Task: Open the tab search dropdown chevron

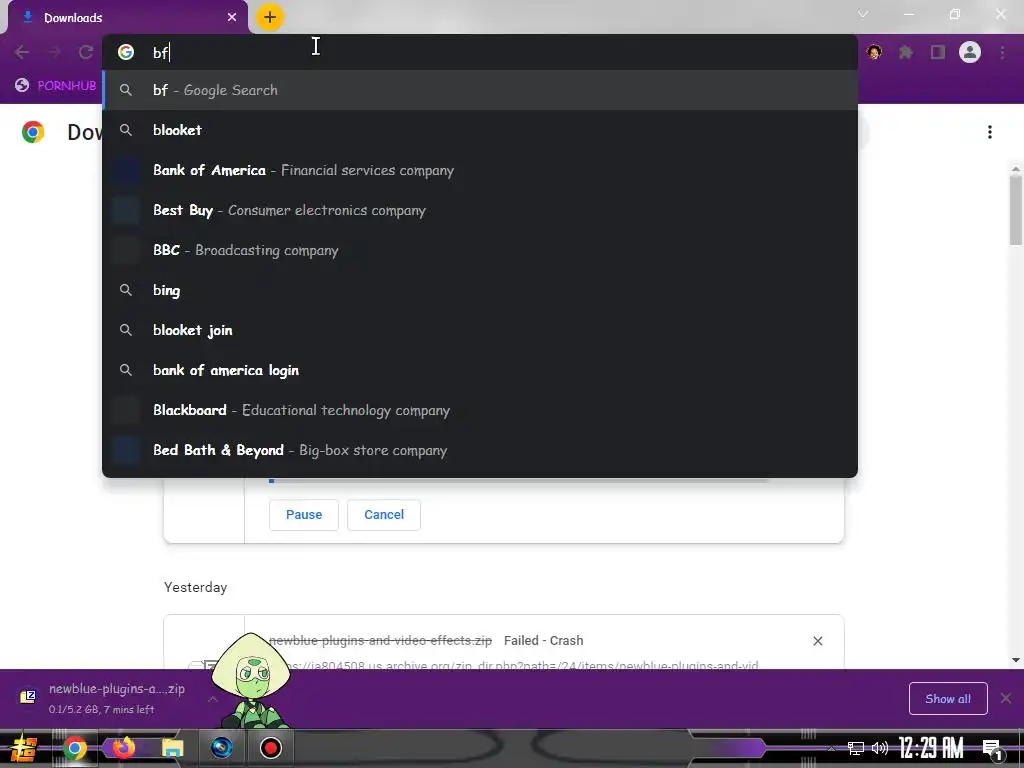Action: pyautogui.click(x=863, y=14)
